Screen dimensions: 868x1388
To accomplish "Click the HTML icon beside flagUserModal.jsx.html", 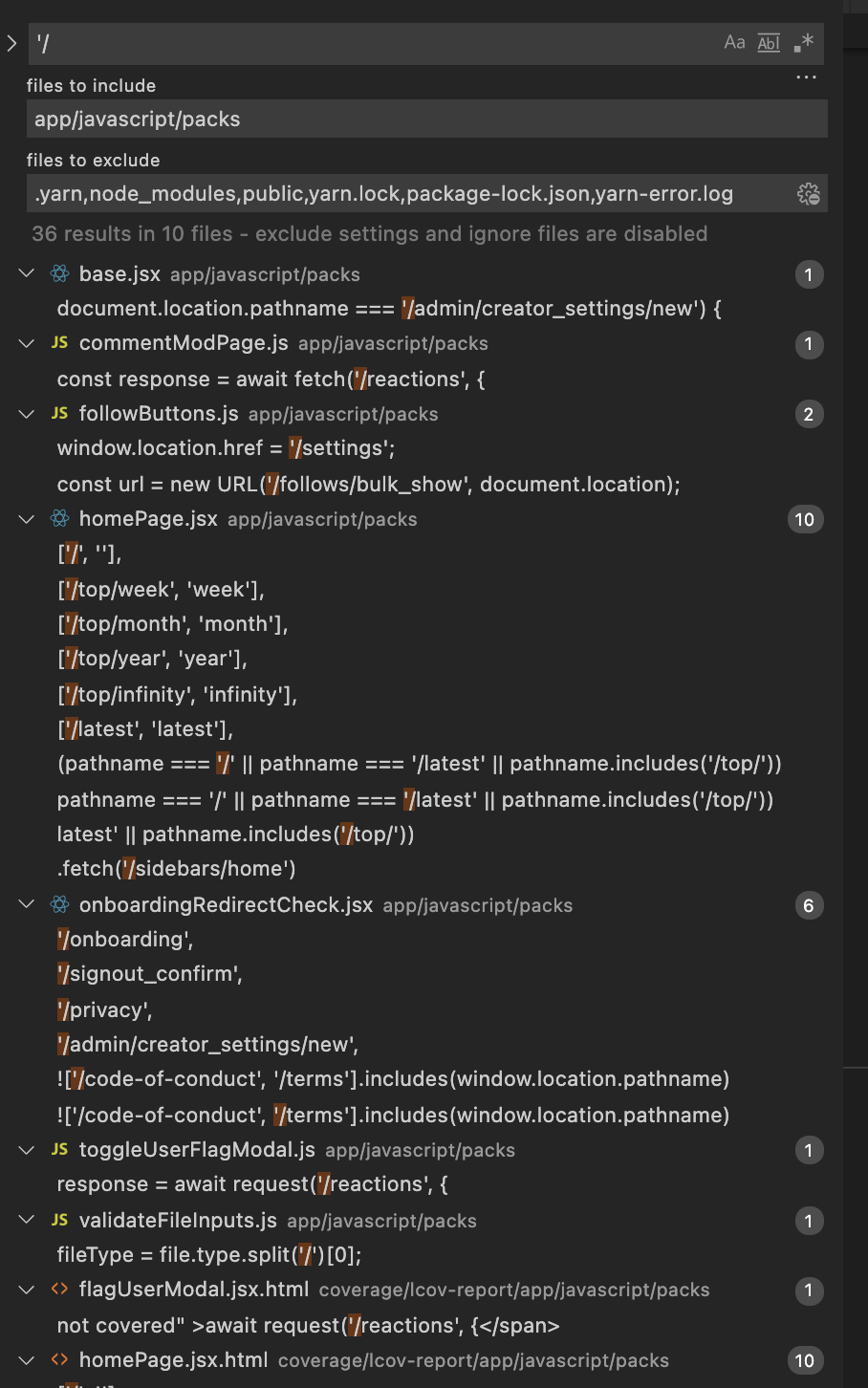I will click(x=61, y=1290).
